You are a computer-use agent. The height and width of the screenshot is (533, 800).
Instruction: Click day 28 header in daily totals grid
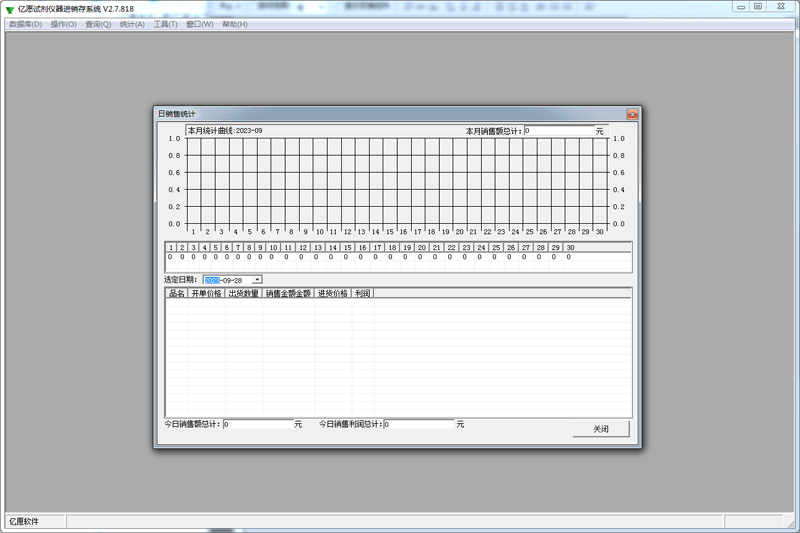click(541, 247)
